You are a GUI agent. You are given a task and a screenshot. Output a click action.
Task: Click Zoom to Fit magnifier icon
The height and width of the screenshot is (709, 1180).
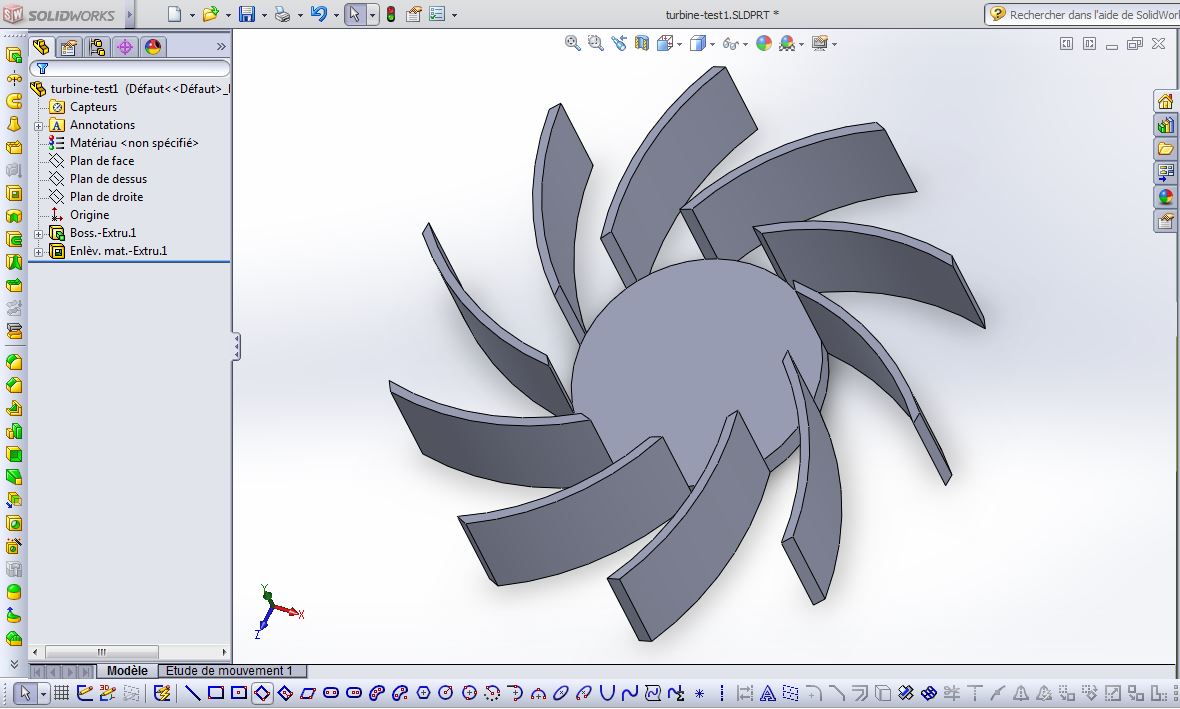pyautogui.click(x=573, y=44)
